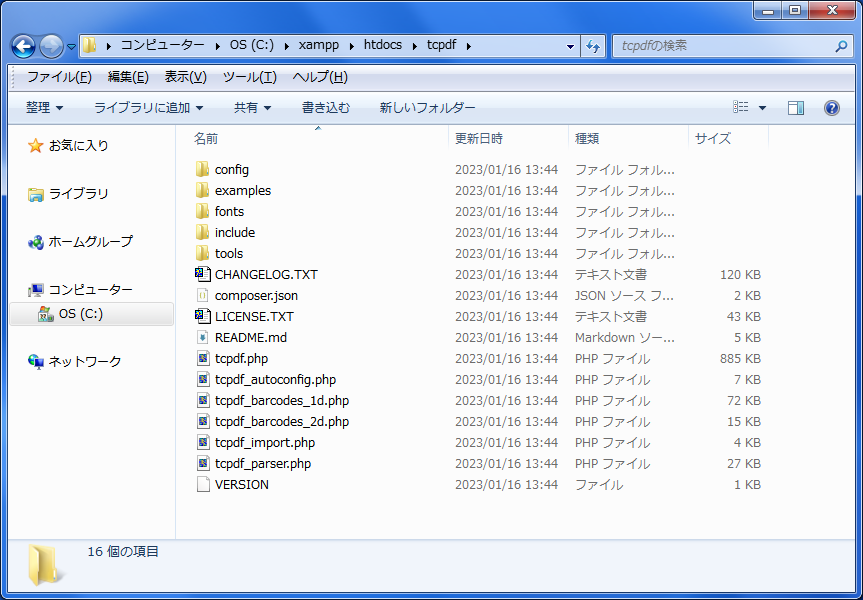Click OS (C:) in the address breadcrumb
Viewport: 863px width, 600px height.
tap(252, 46)
